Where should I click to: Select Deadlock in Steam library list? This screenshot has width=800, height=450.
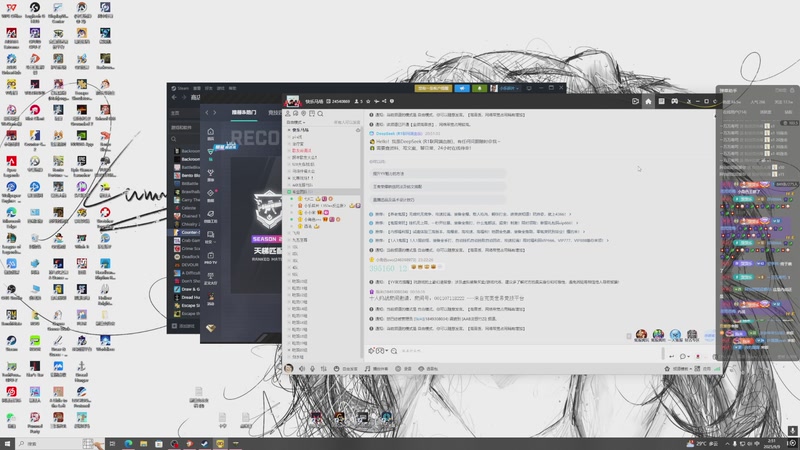[x=187, y=257]
